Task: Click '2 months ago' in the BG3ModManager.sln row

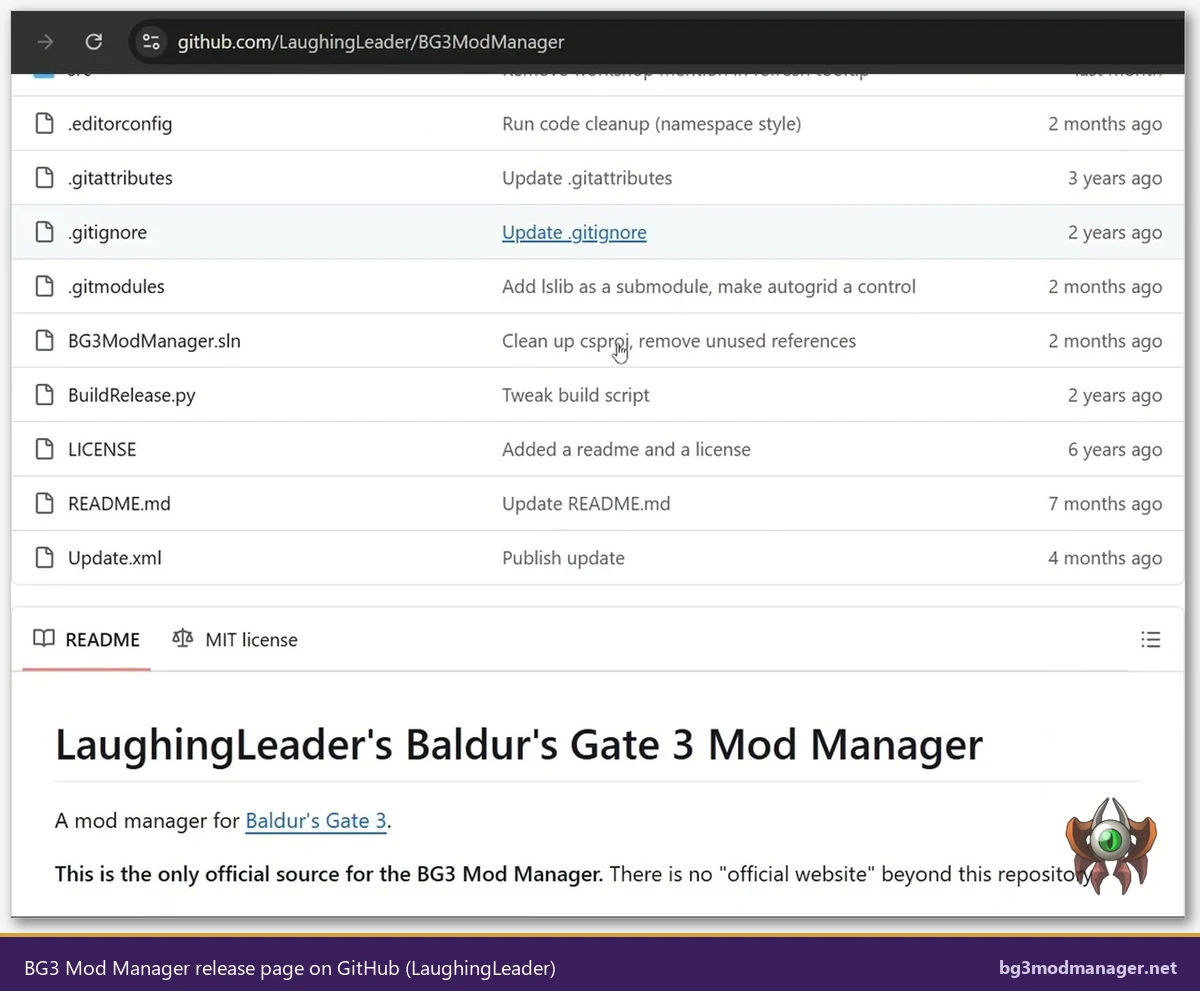Action: (1105, 341)
